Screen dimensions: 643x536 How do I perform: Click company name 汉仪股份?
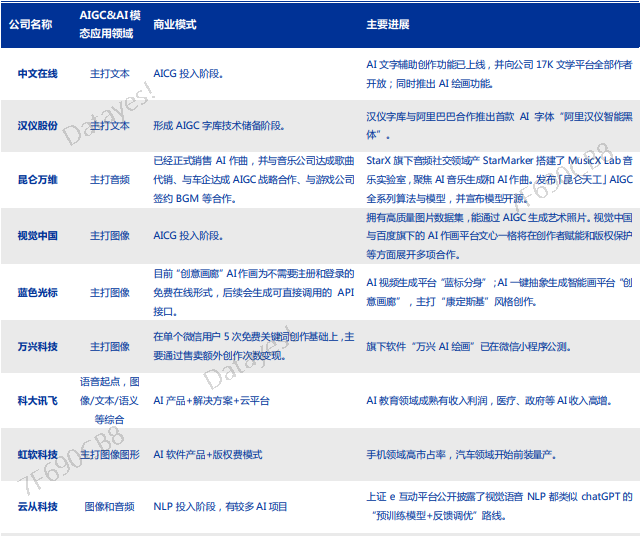coord(37,126)
